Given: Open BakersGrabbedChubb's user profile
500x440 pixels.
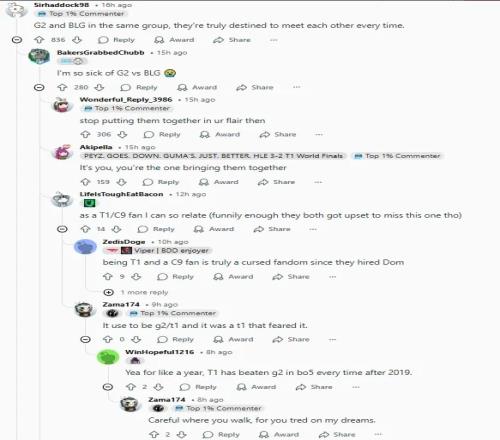Looking at the screenshot, I should (x=100, y=53).
